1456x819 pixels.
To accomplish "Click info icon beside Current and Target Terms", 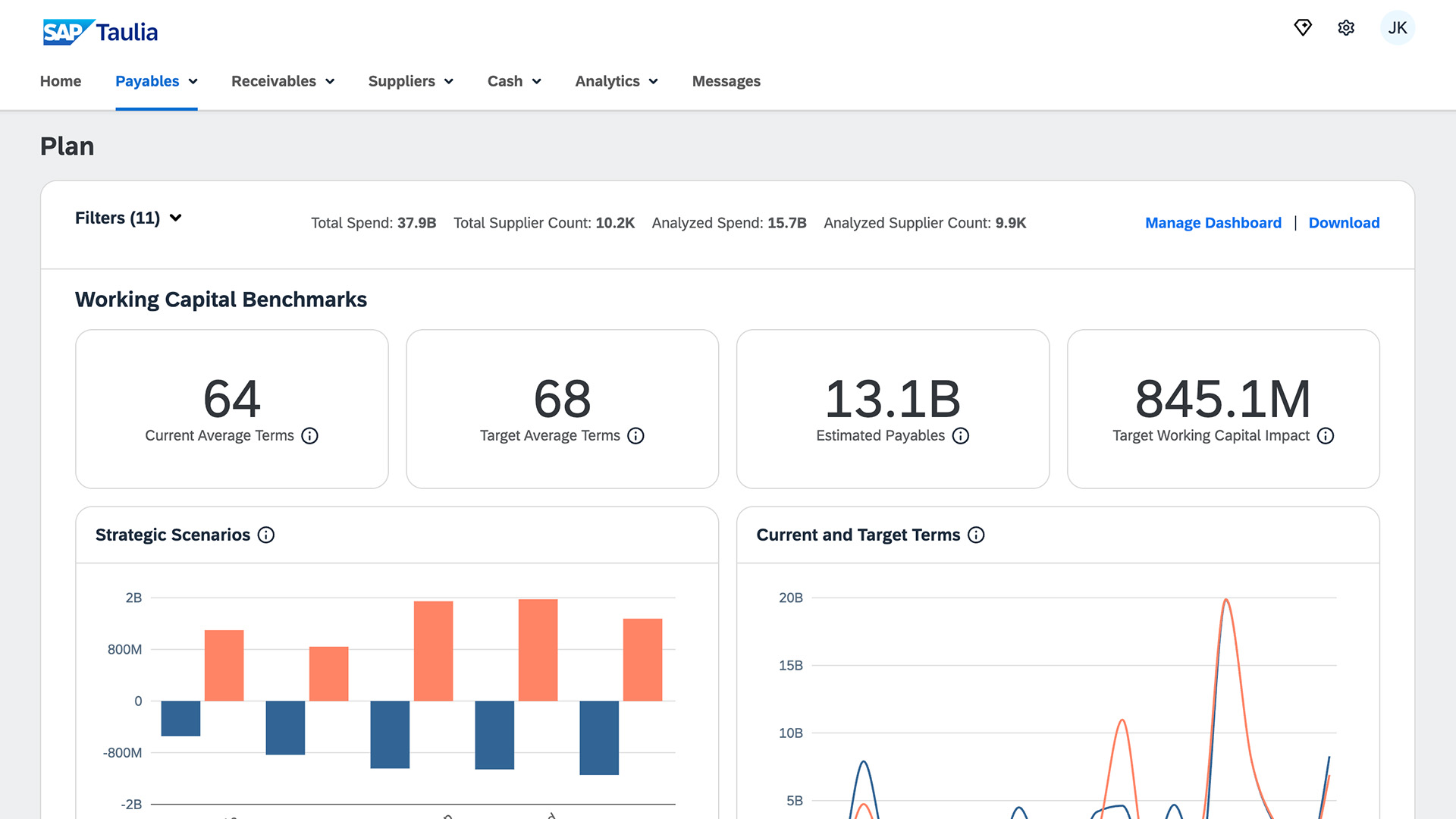I will [x=977, y=535].
